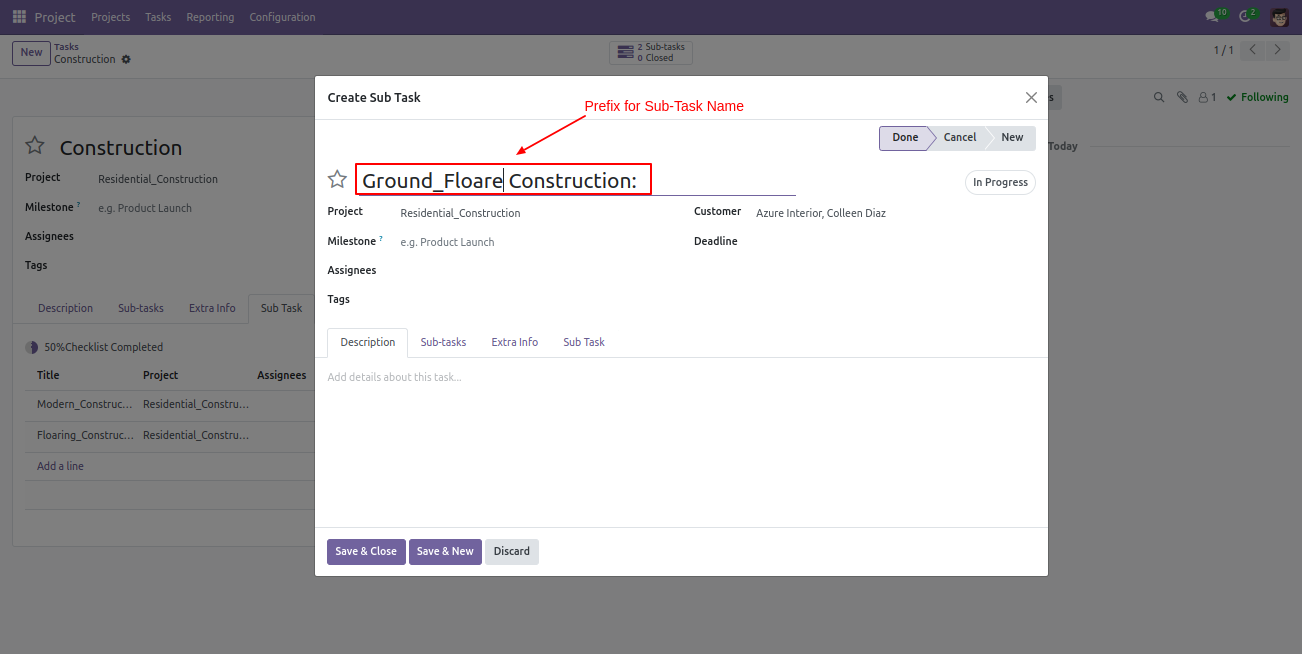Click 'Add a line' in the sub task list
This screenshot has height=654, width=1302.
click(x=60, y=466)
